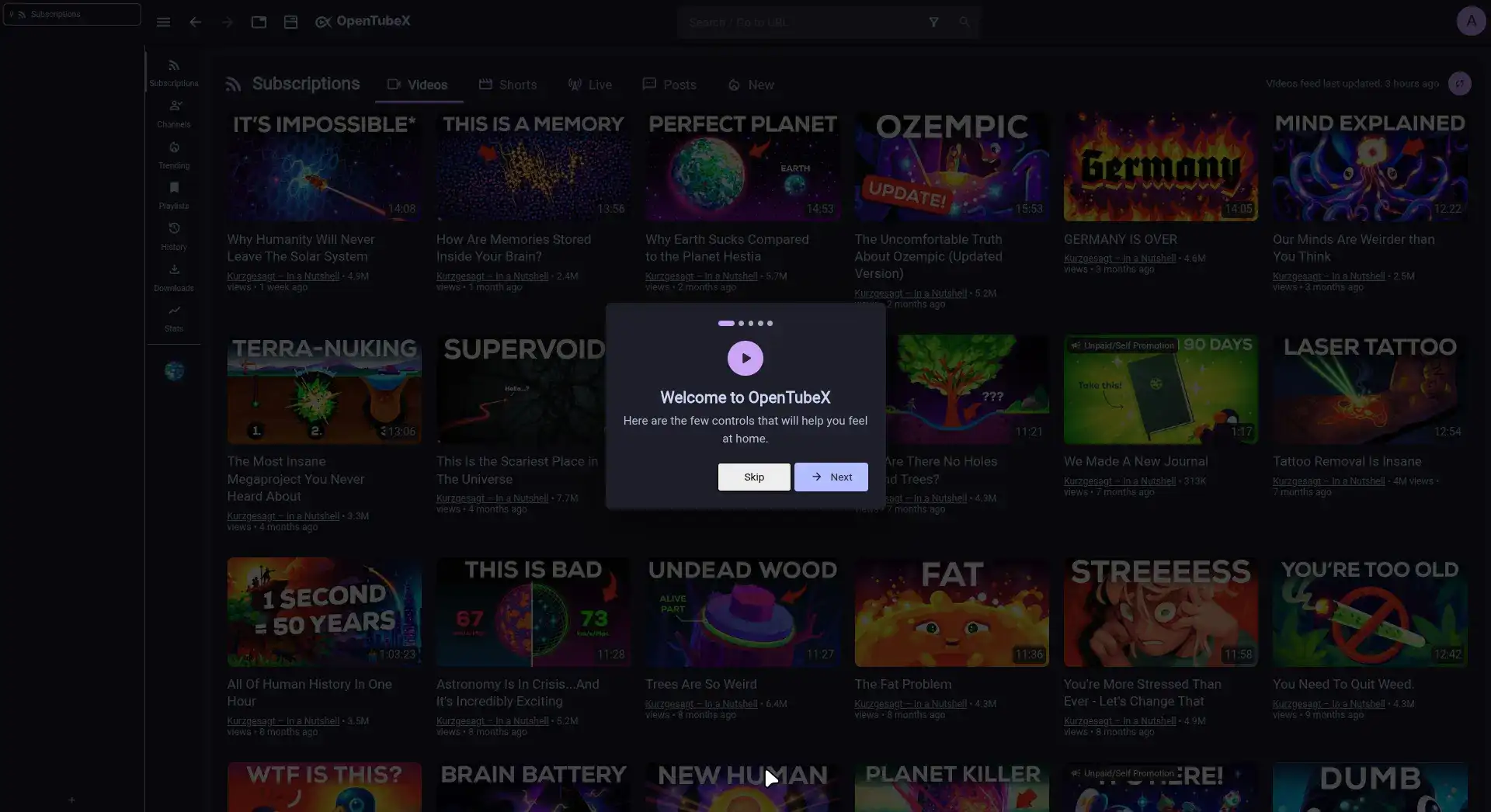The image size is (1491, 812).
Task: Select the Subscriptions tab in the top-left tab strip
Action: click(x=72, y=14)
